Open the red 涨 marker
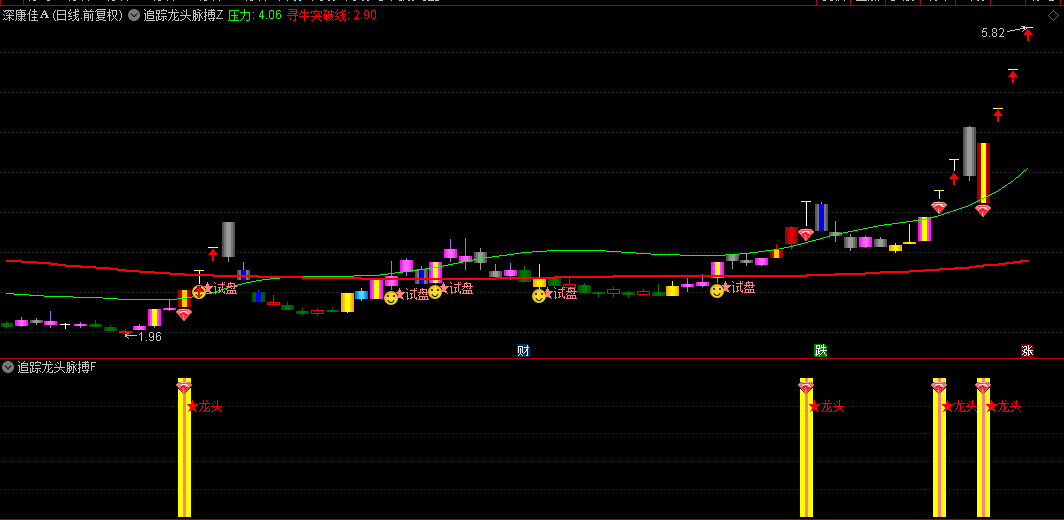 [x=1027, y=350]
